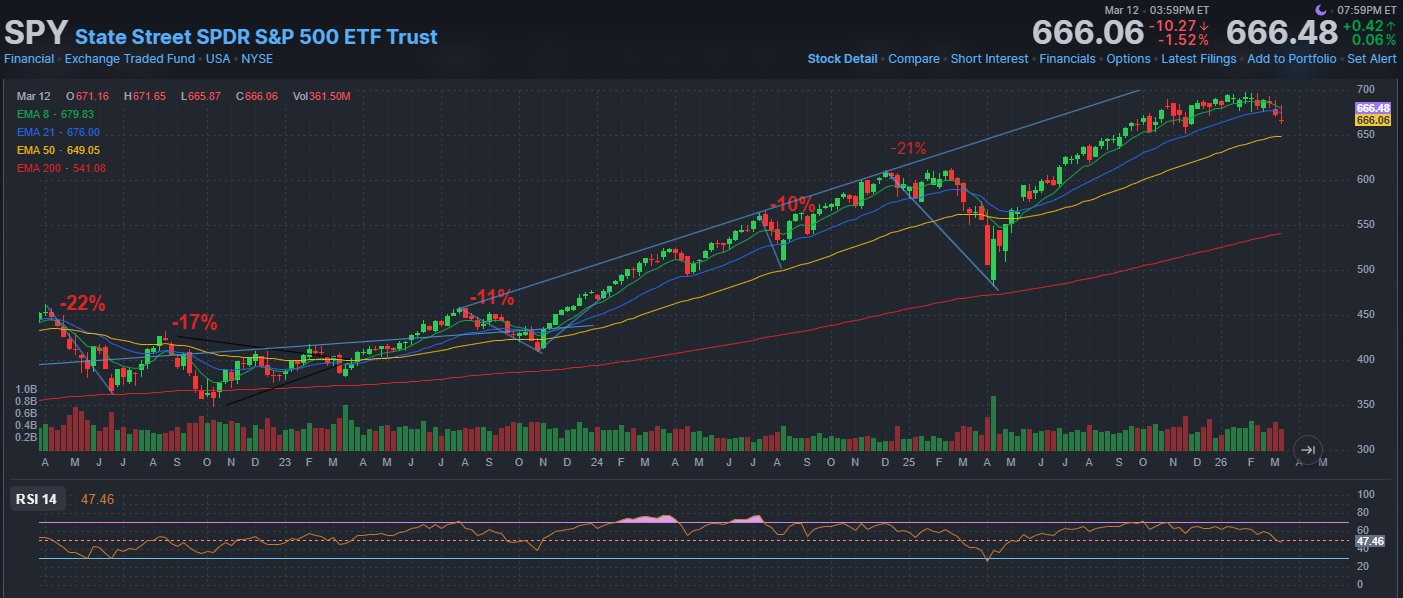Click the L 665.87 low value
Image resolution: width=1403 pixels, height=598 pixels.
click(202, 96)
